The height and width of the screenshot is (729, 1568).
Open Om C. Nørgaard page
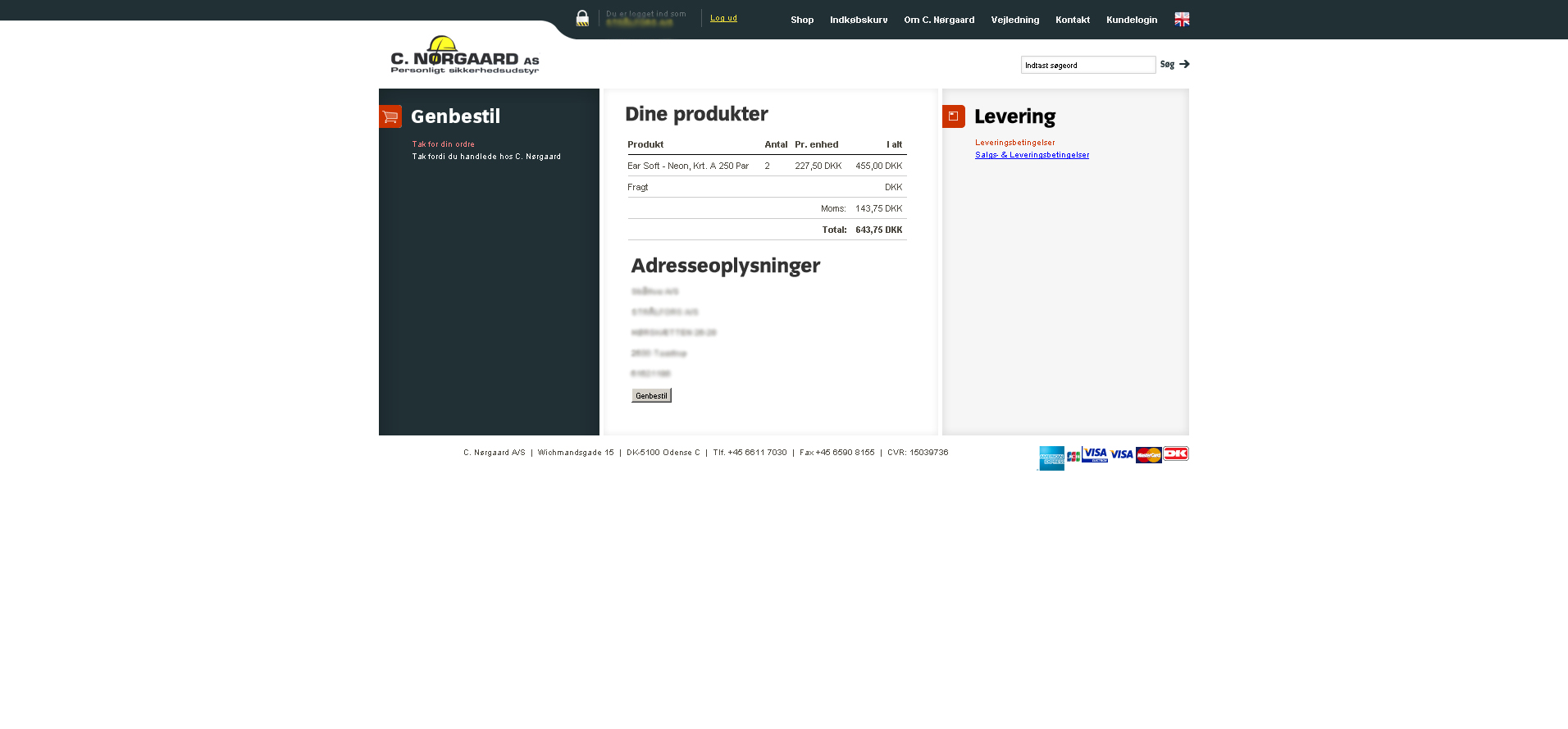click(x=939, y=20)
